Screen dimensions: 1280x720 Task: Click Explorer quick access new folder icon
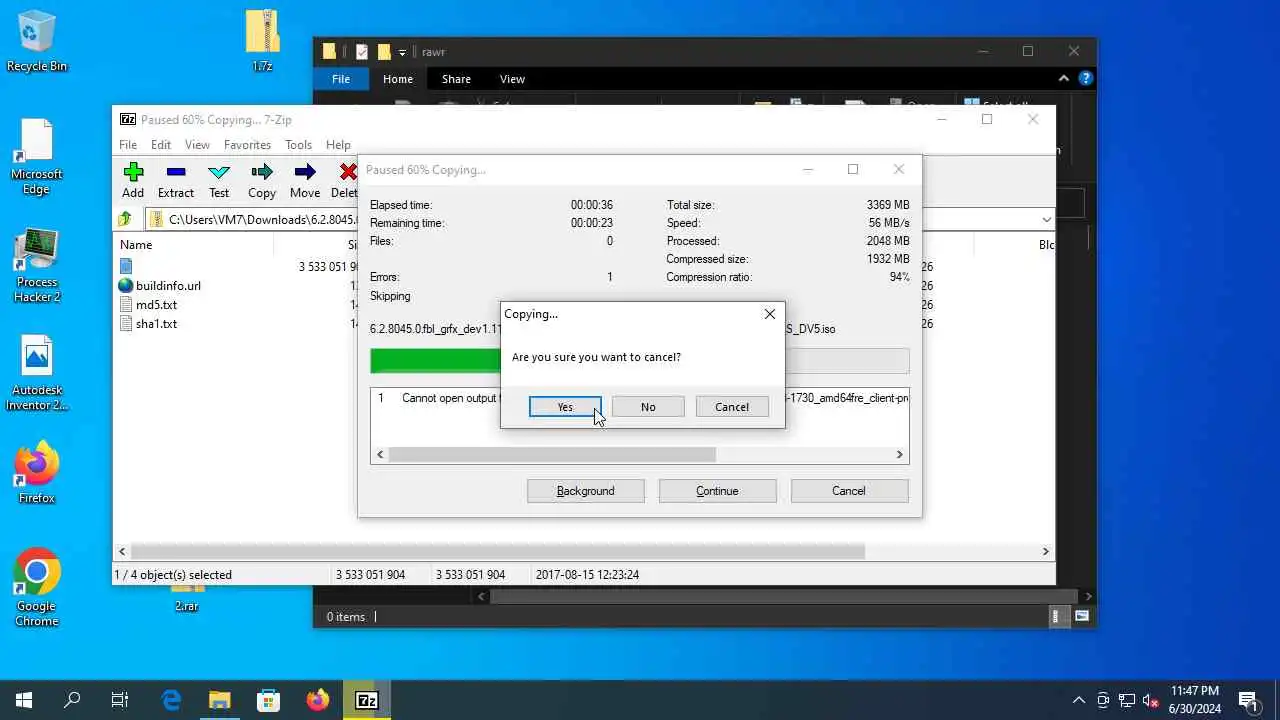point(384,52)
